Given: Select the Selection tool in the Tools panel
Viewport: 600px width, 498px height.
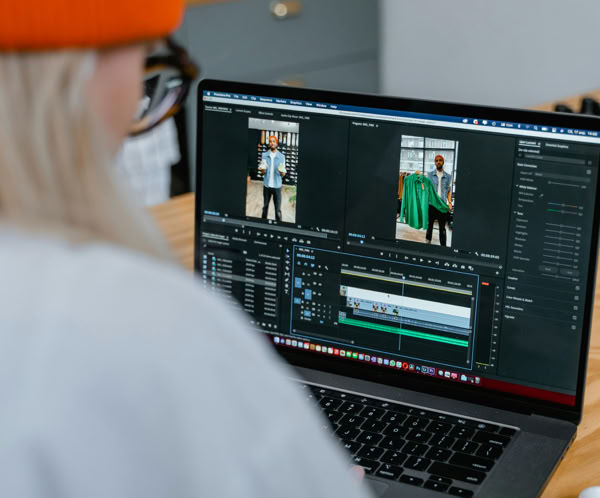Looking at the screenshot, I should pyautogui.click(x=287, y=251).
